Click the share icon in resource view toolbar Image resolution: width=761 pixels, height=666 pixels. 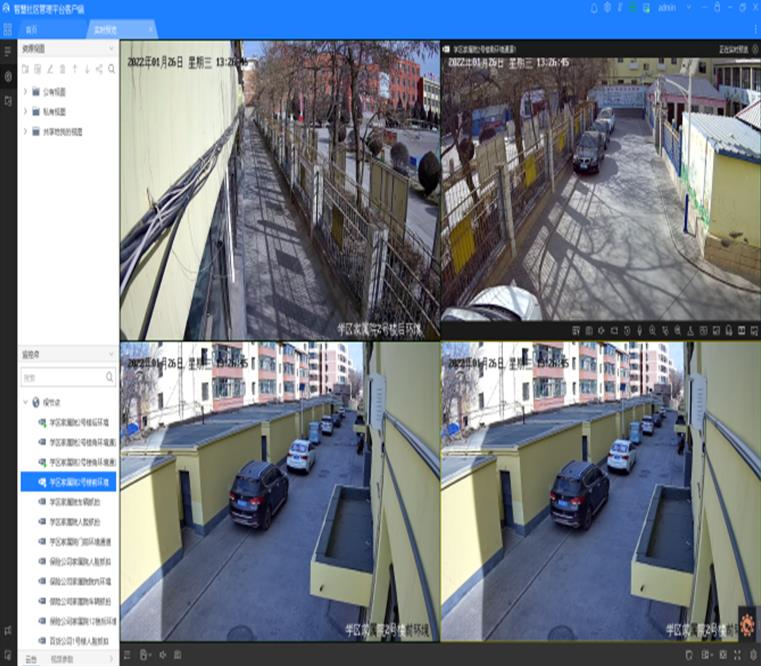[x=99, y=69]
